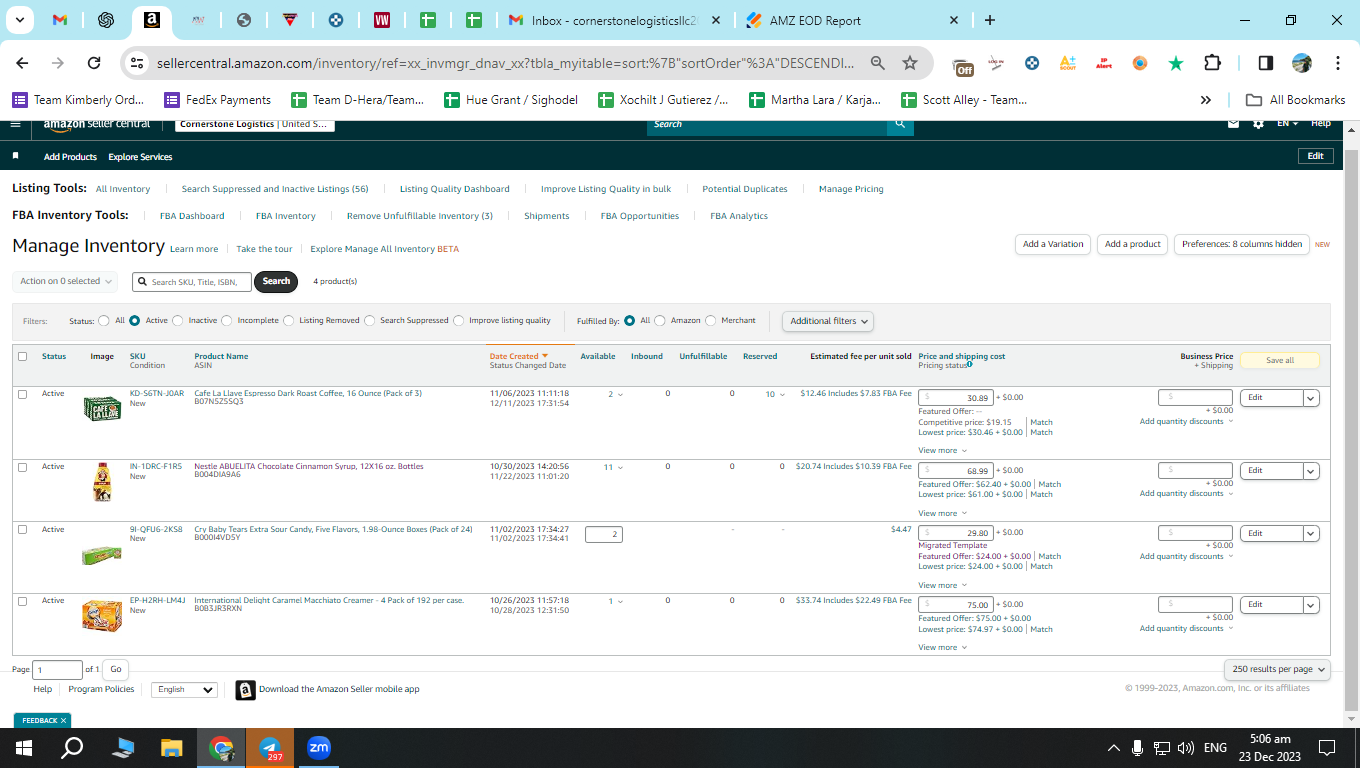Check the Cafe La Llave row checkbox

click(23, 394)
